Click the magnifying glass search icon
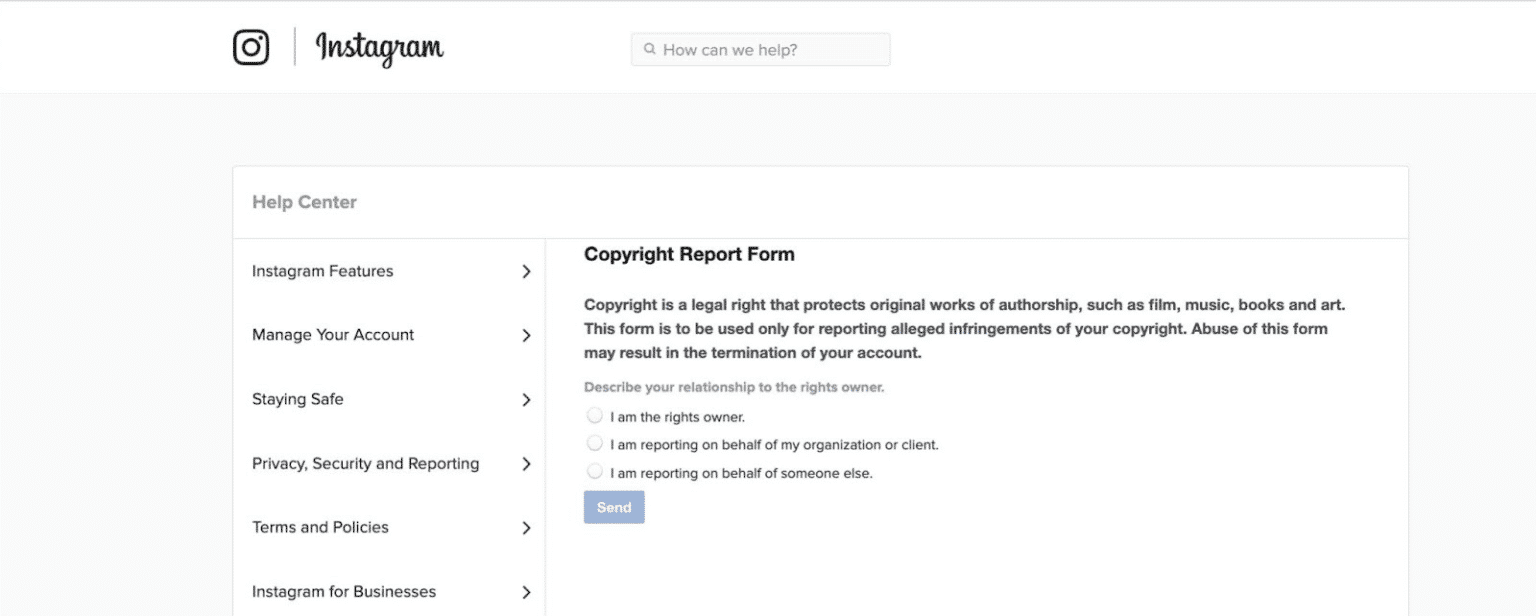Screen dimensions: 1536x616 point(649,49)
